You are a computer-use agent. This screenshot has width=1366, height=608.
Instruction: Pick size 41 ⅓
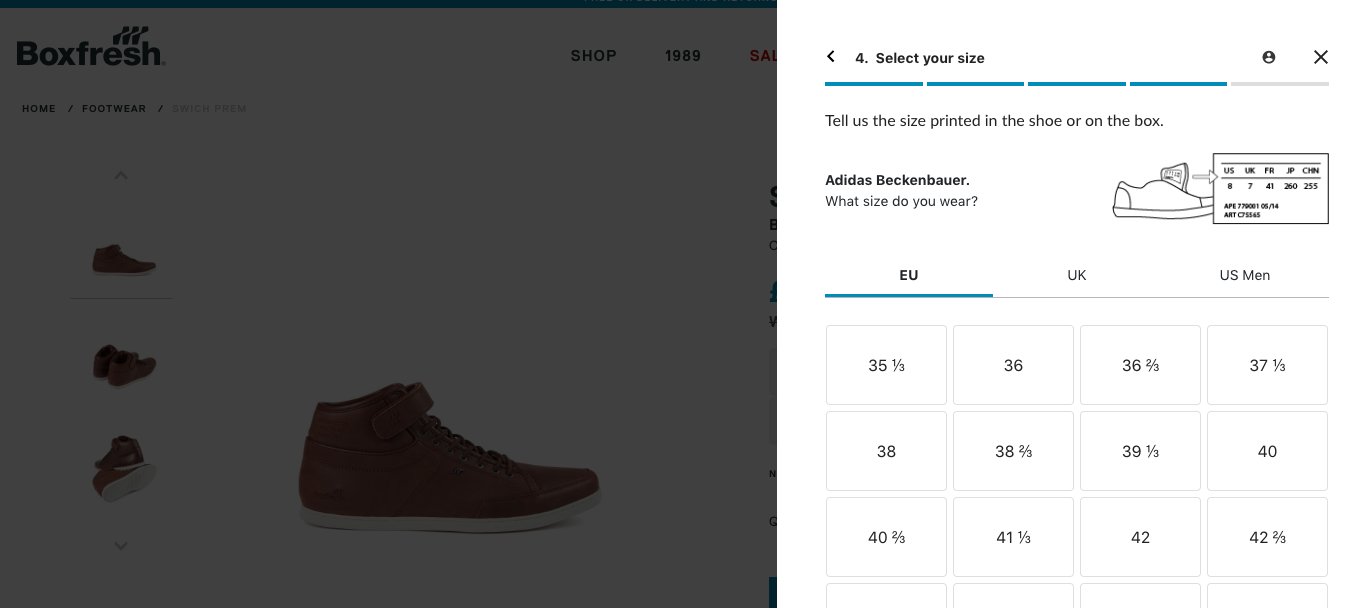(x=1013, y=537)
